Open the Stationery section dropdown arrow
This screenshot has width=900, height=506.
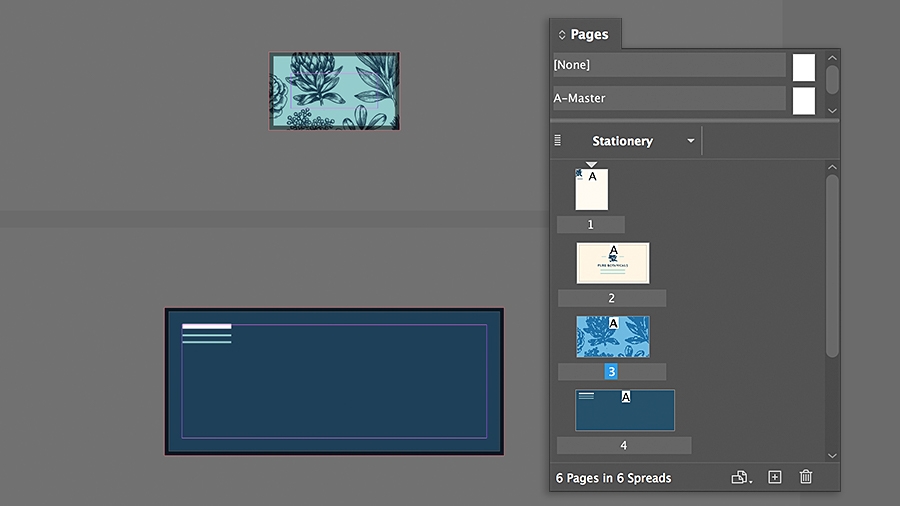(690, 141)
